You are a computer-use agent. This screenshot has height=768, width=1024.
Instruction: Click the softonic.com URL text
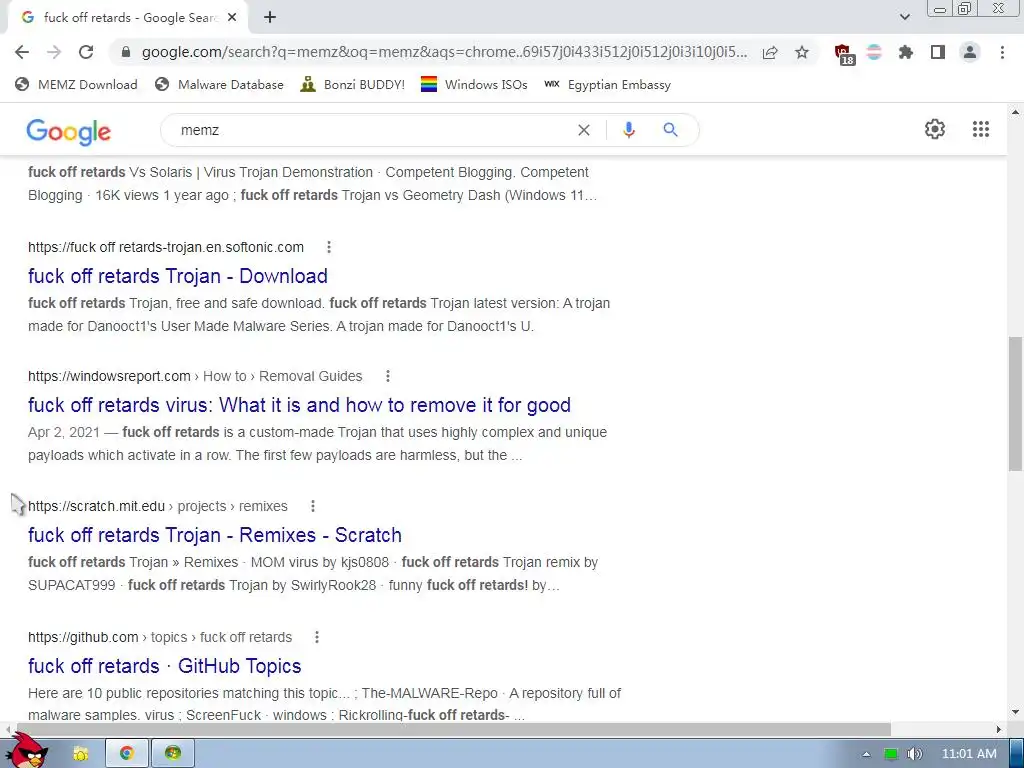click(x=166, y=248)
